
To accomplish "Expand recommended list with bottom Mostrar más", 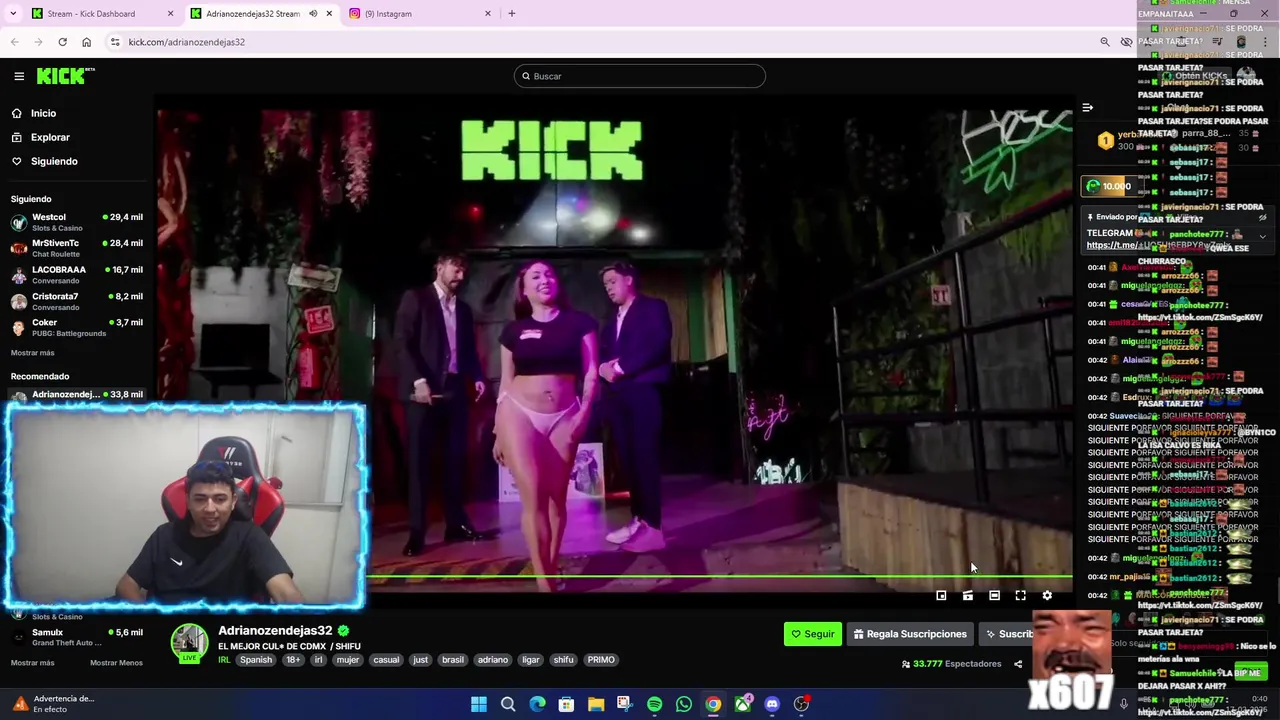I will 32,663.
